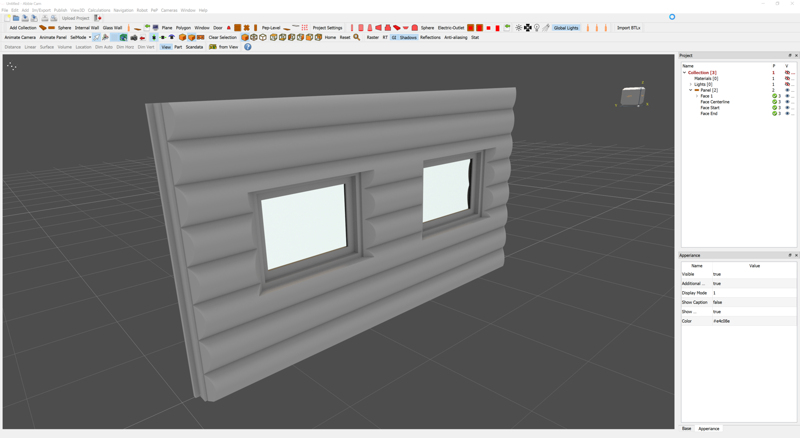This screenshot has height=438, width=800.
Task: Click the orange panel icon after Add Collection
Action: point(42,28)
